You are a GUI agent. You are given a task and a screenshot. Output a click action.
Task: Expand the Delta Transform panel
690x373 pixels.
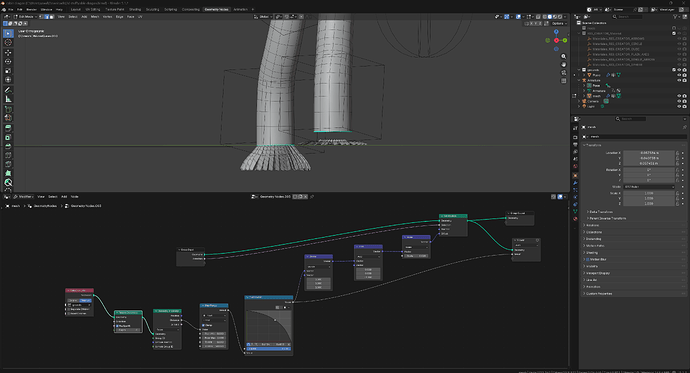(x=600, y=212)
